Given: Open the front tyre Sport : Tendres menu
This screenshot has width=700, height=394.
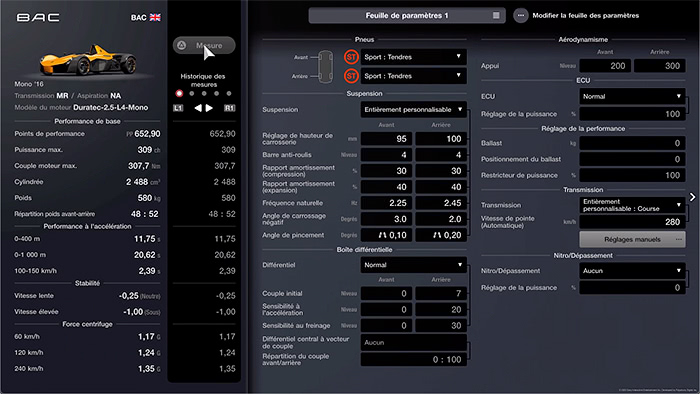Looking at the screenshot, I should (413, 57).
